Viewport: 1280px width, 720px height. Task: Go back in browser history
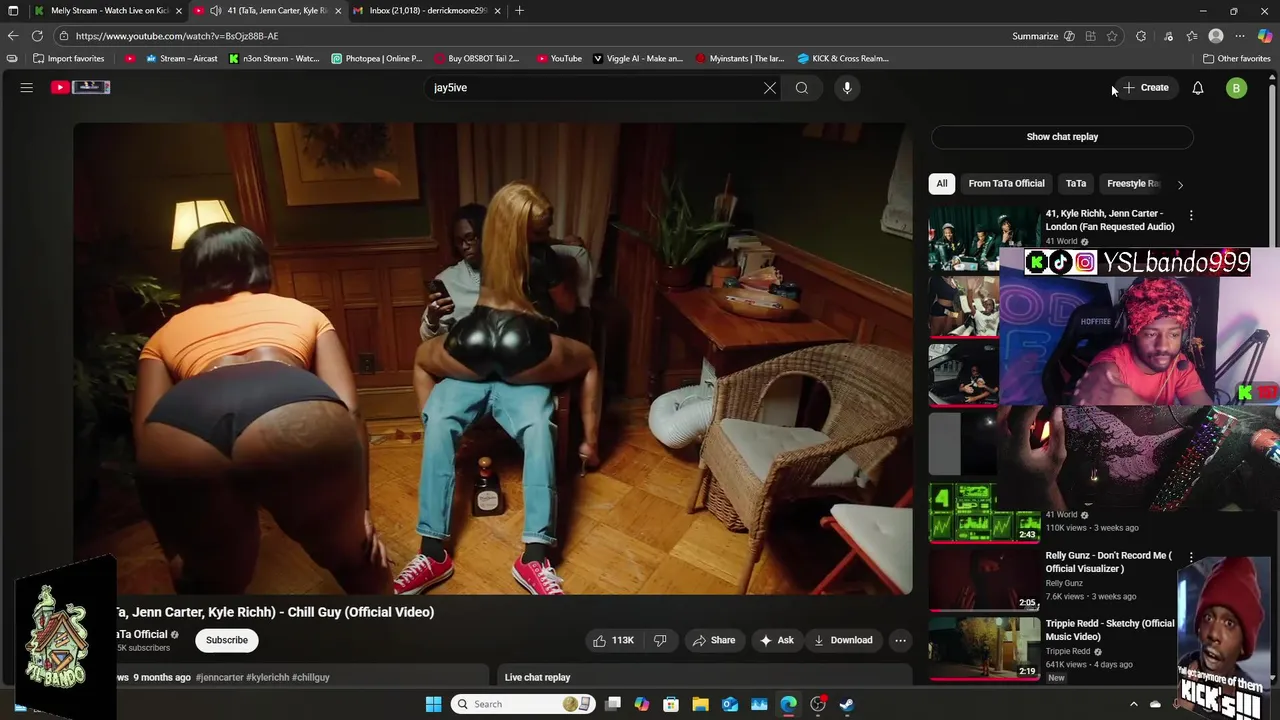tap(13, 36)
